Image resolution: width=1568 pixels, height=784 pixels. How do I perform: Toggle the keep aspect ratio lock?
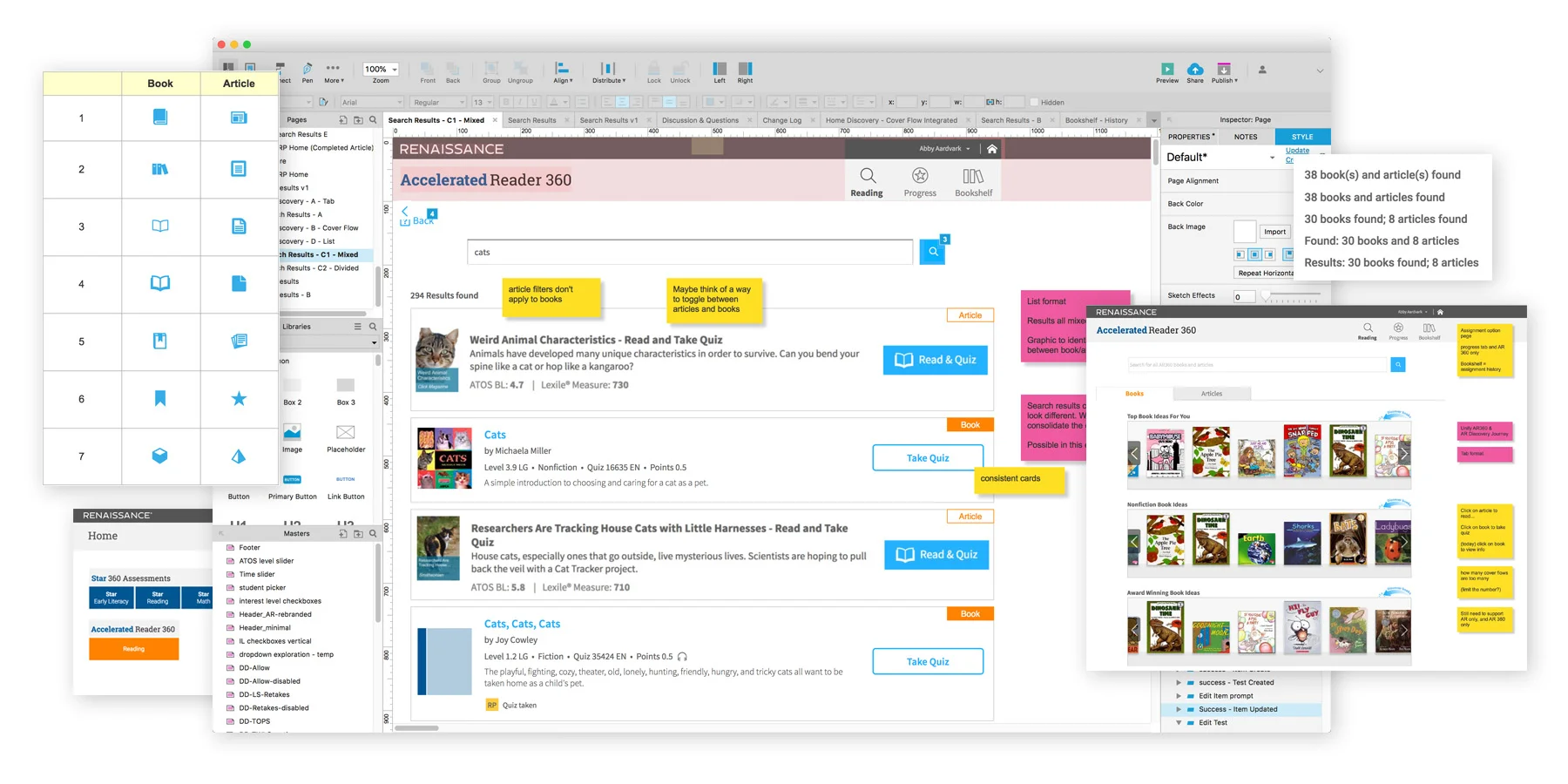pos(990,102)
